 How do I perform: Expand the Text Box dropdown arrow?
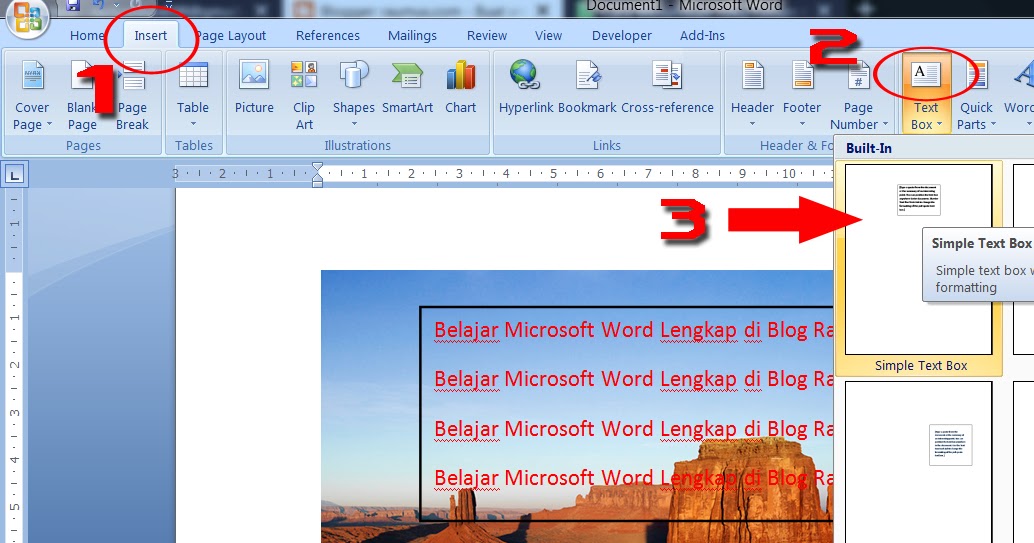click(940, 125)
